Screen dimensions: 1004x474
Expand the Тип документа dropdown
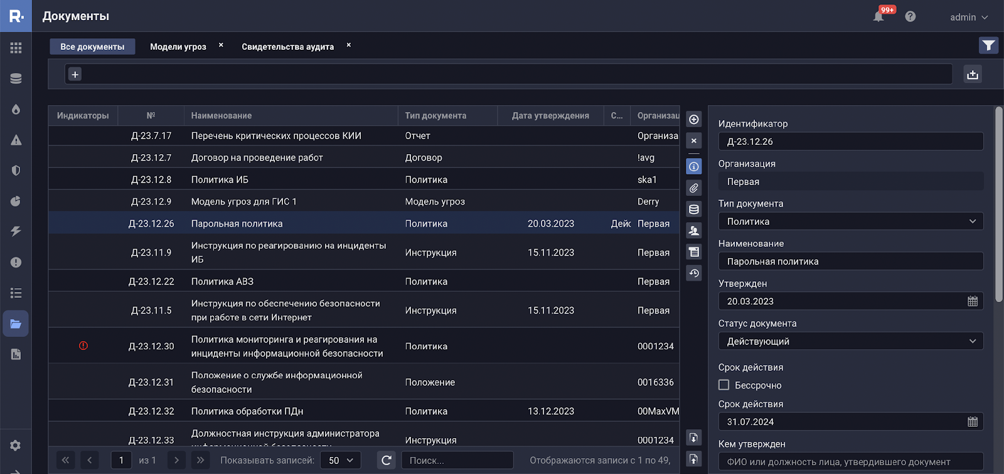850,221
